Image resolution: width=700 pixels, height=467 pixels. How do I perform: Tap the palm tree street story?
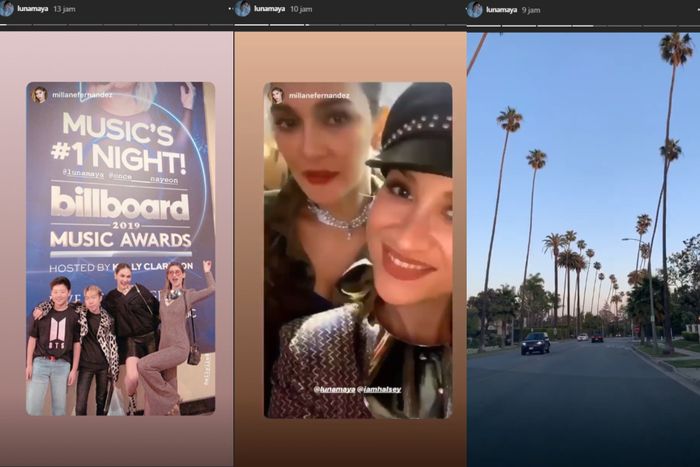(x=583, y=250)
